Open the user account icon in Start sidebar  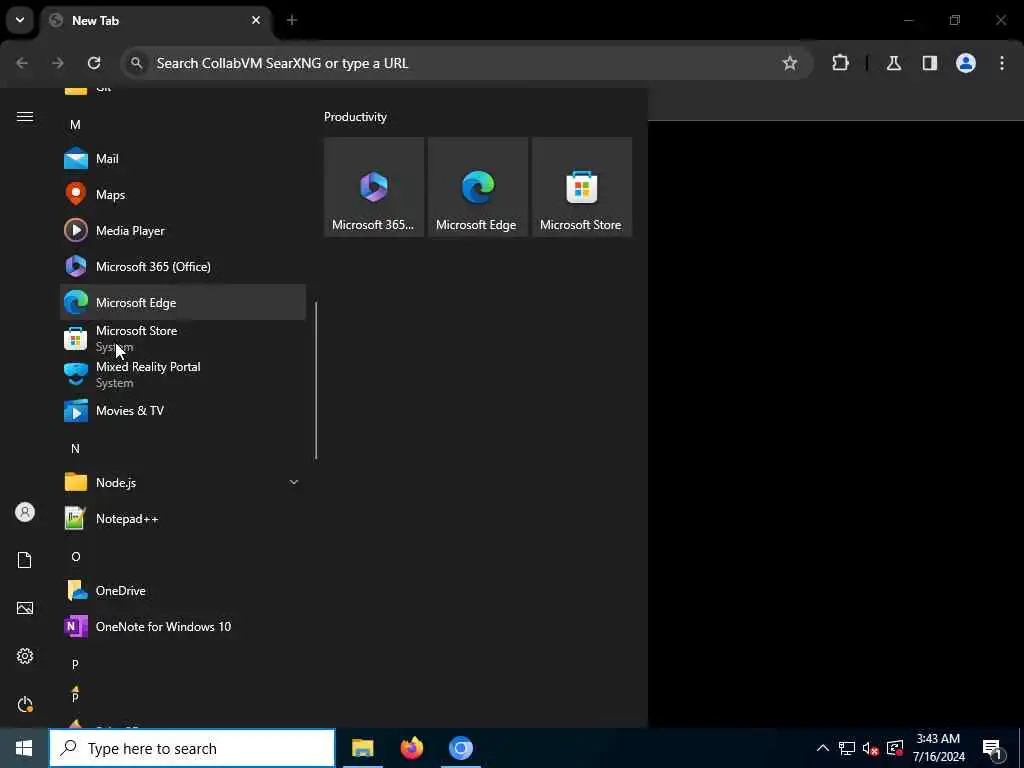(x=25, y=512)
